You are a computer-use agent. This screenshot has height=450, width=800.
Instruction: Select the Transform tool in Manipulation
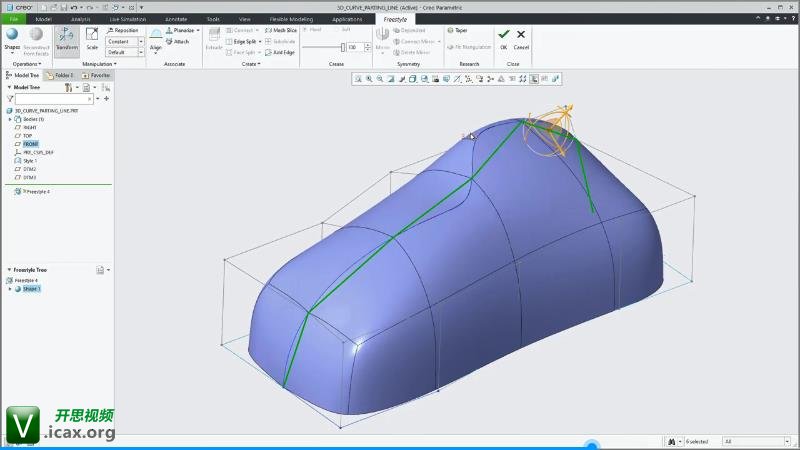tap(67, 38)
